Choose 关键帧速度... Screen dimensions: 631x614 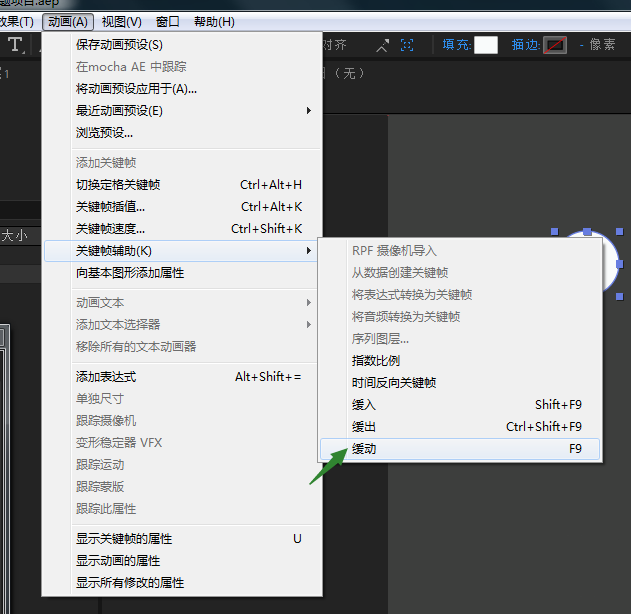tap(182, 229)
